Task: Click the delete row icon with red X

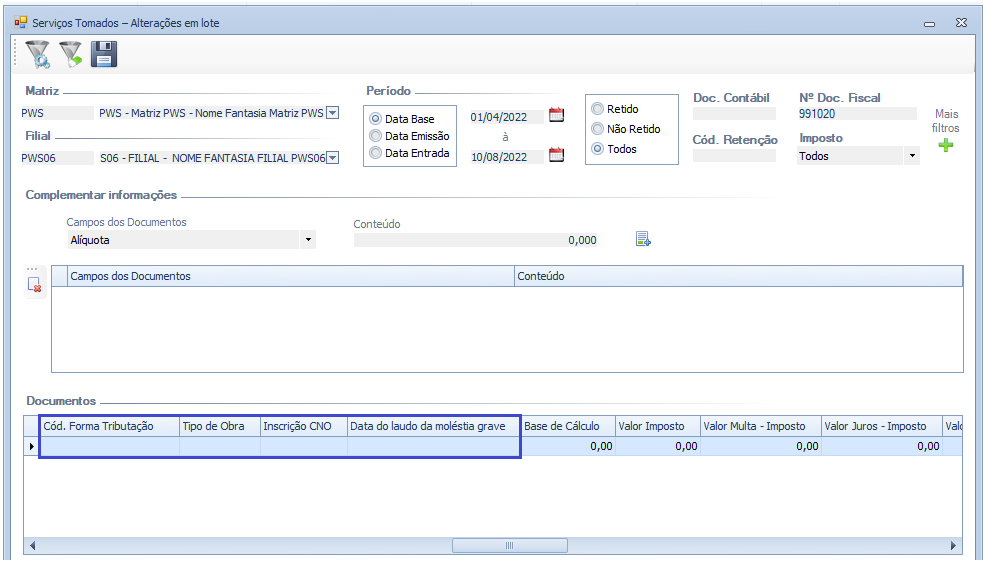Action: tap(35, 285)
